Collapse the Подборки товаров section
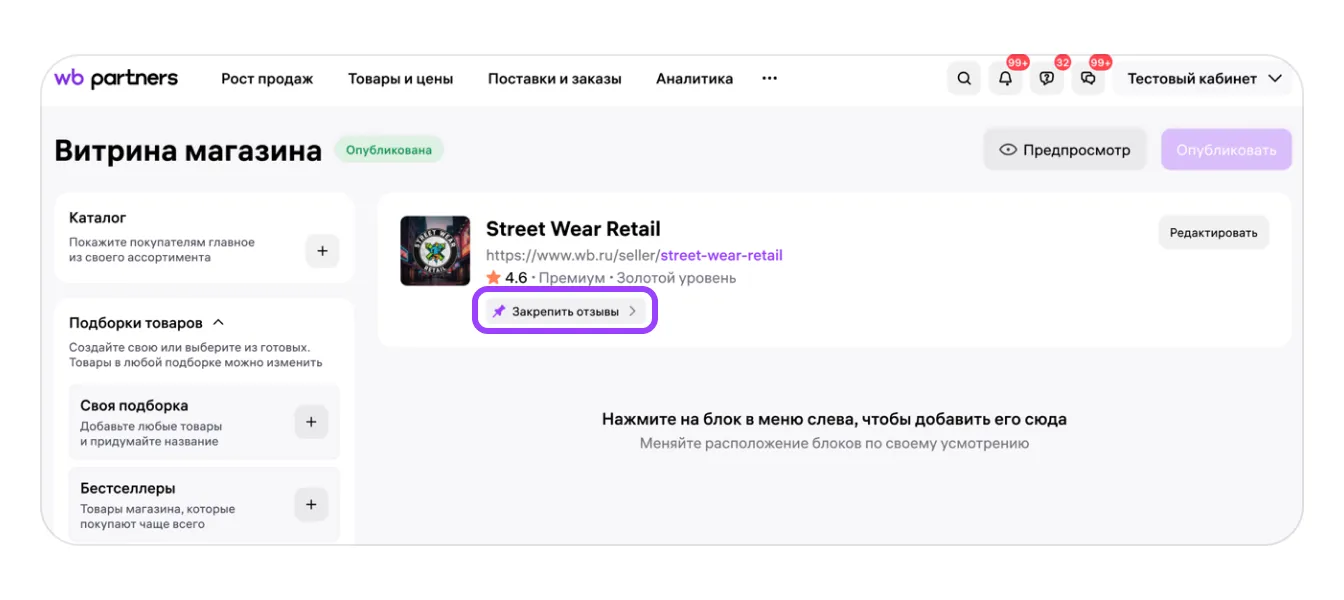This screenshot has height=600, width=1344. tap(219, 323)
